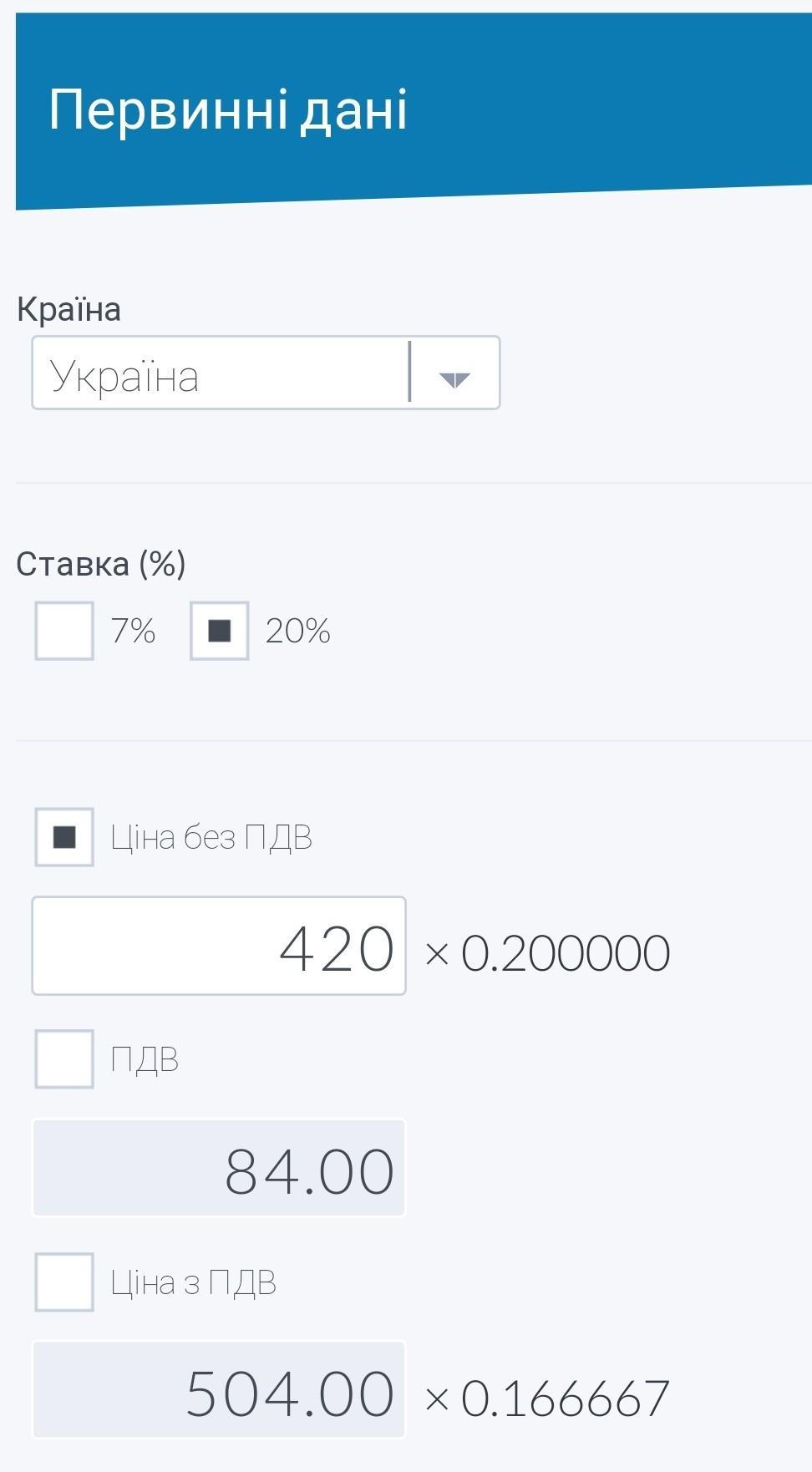The image size is (812, 1472).
Task: Click the Первинні дані header
Action: [x=228, y=109]
